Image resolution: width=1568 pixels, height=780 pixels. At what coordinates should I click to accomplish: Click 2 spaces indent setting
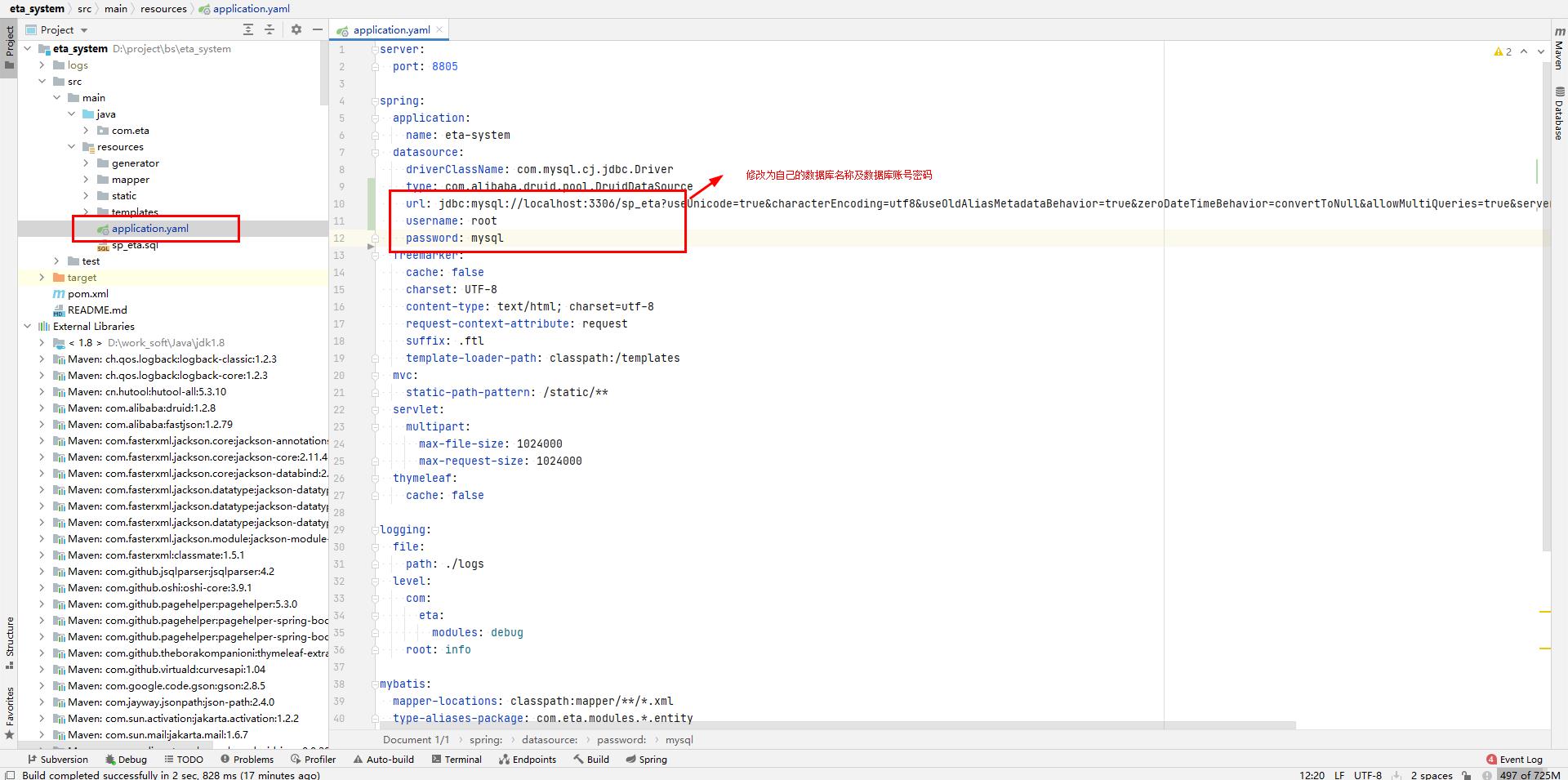[1432, 774]
